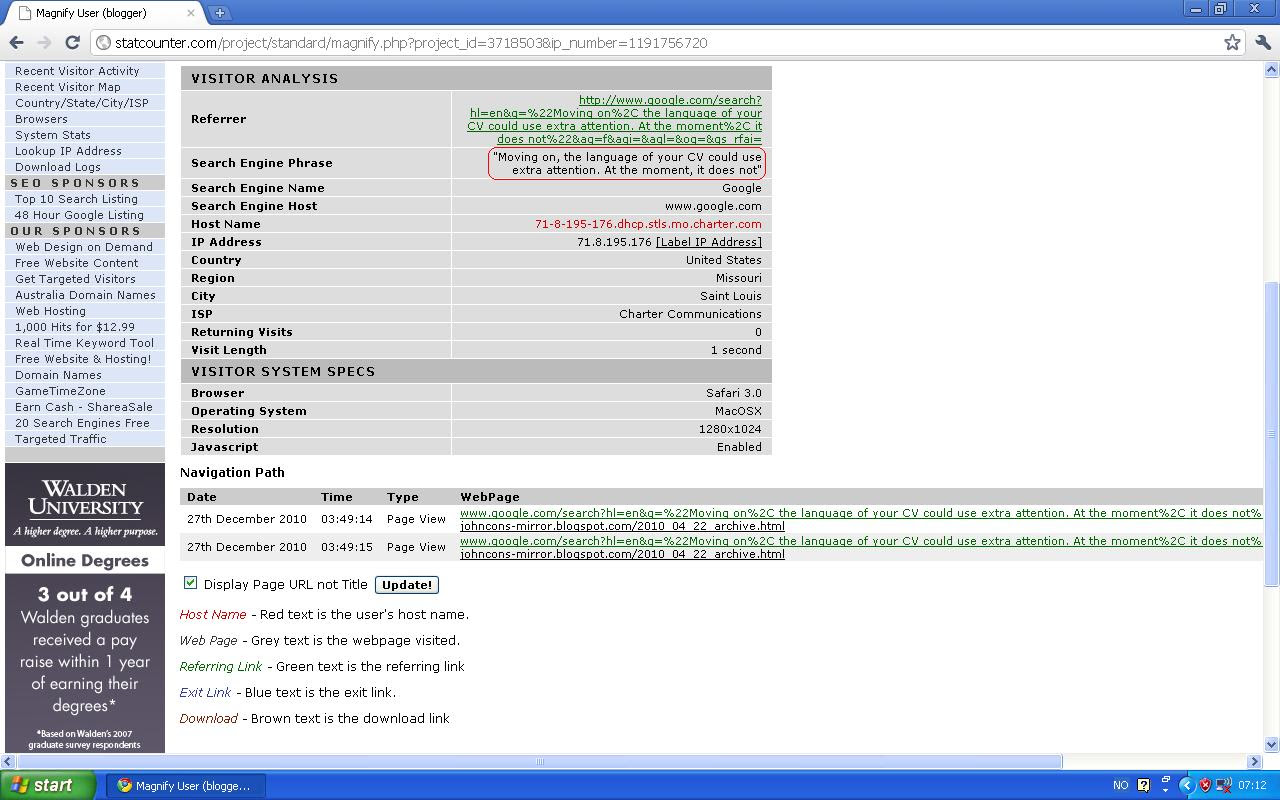The image size is (1280, 800).
Task: Uncheck Display Page URL not Title
Action: point(190,583)
